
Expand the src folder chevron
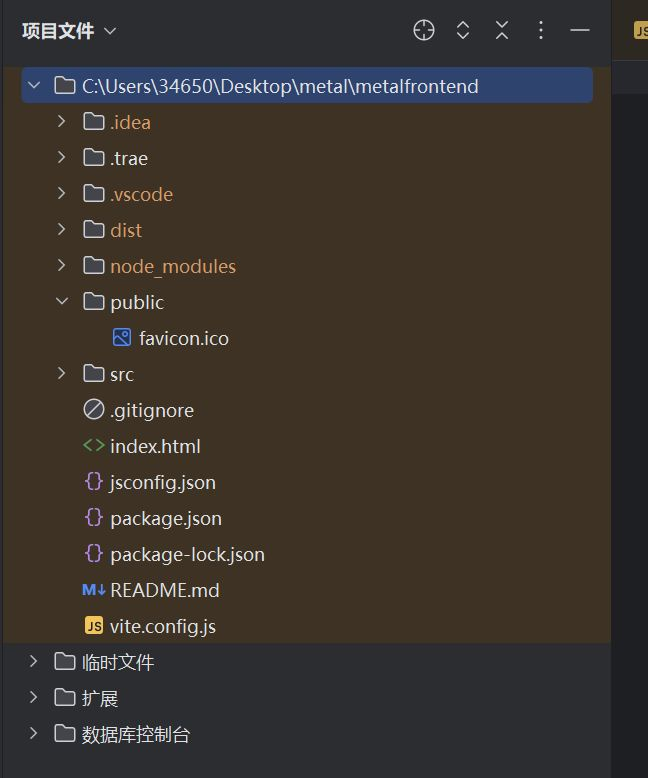point(62,373)
